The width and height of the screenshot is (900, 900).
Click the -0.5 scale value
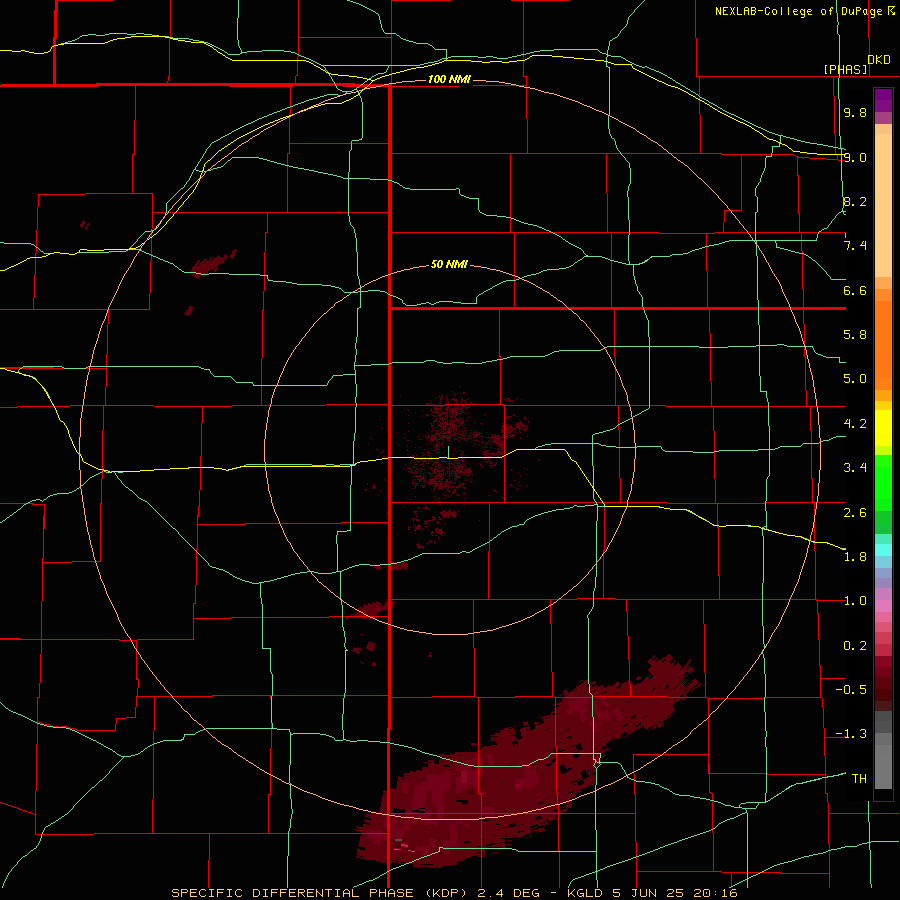[x=851, y=690]
